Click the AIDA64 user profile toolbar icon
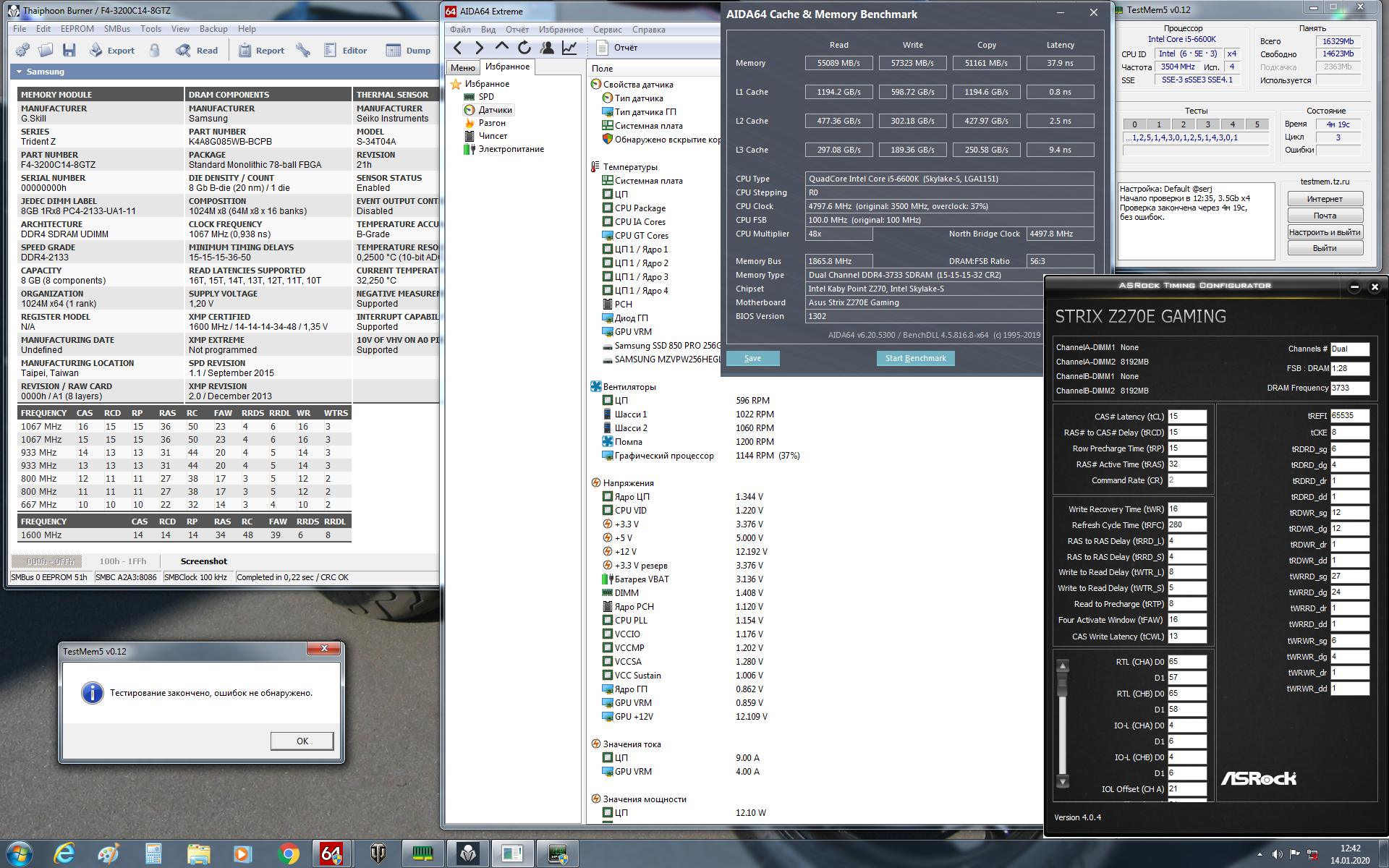This screenshot has width=1389, height=868. tap(548, 48)
